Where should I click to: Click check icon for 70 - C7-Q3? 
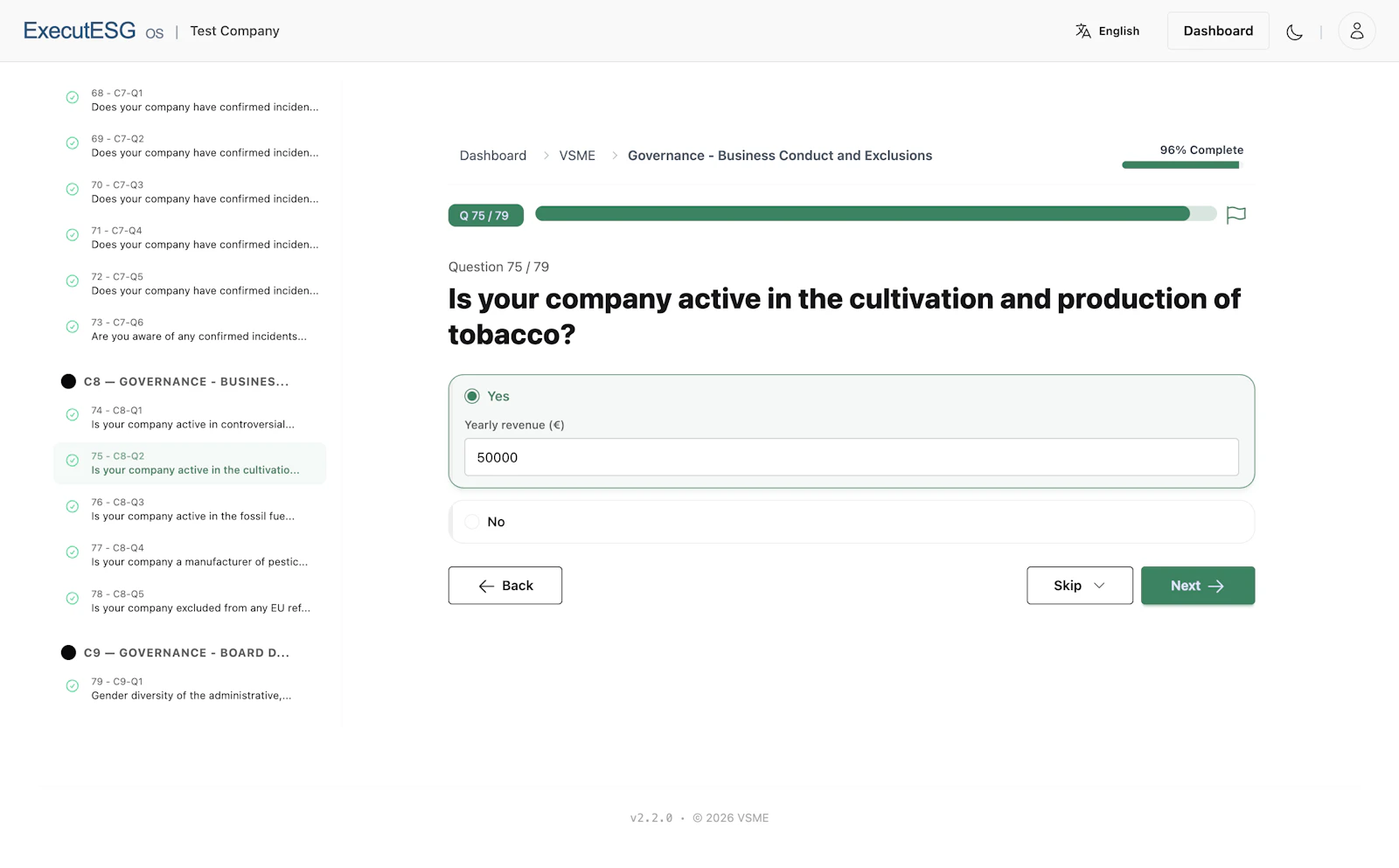point(73,190)
